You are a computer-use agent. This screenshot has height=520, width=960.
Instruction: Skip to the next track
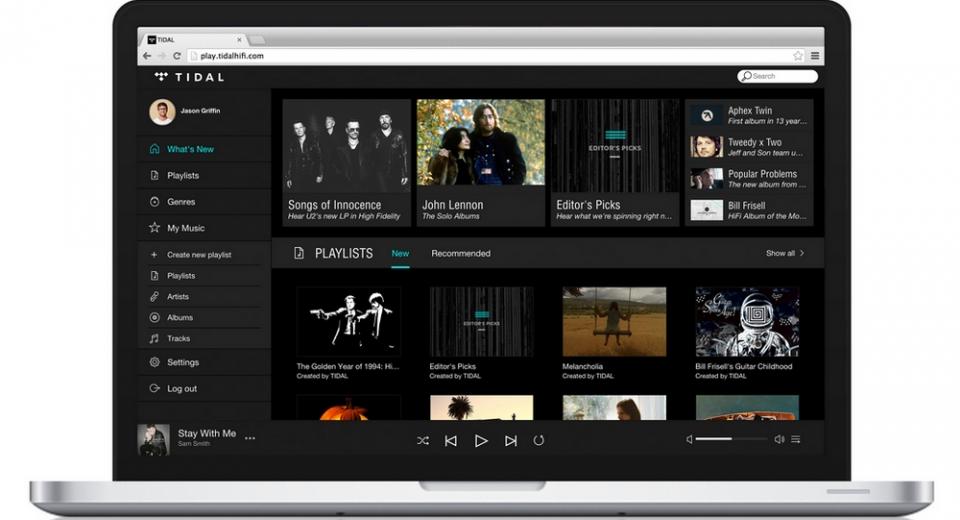pyautogui.click(x=511, y=440)
